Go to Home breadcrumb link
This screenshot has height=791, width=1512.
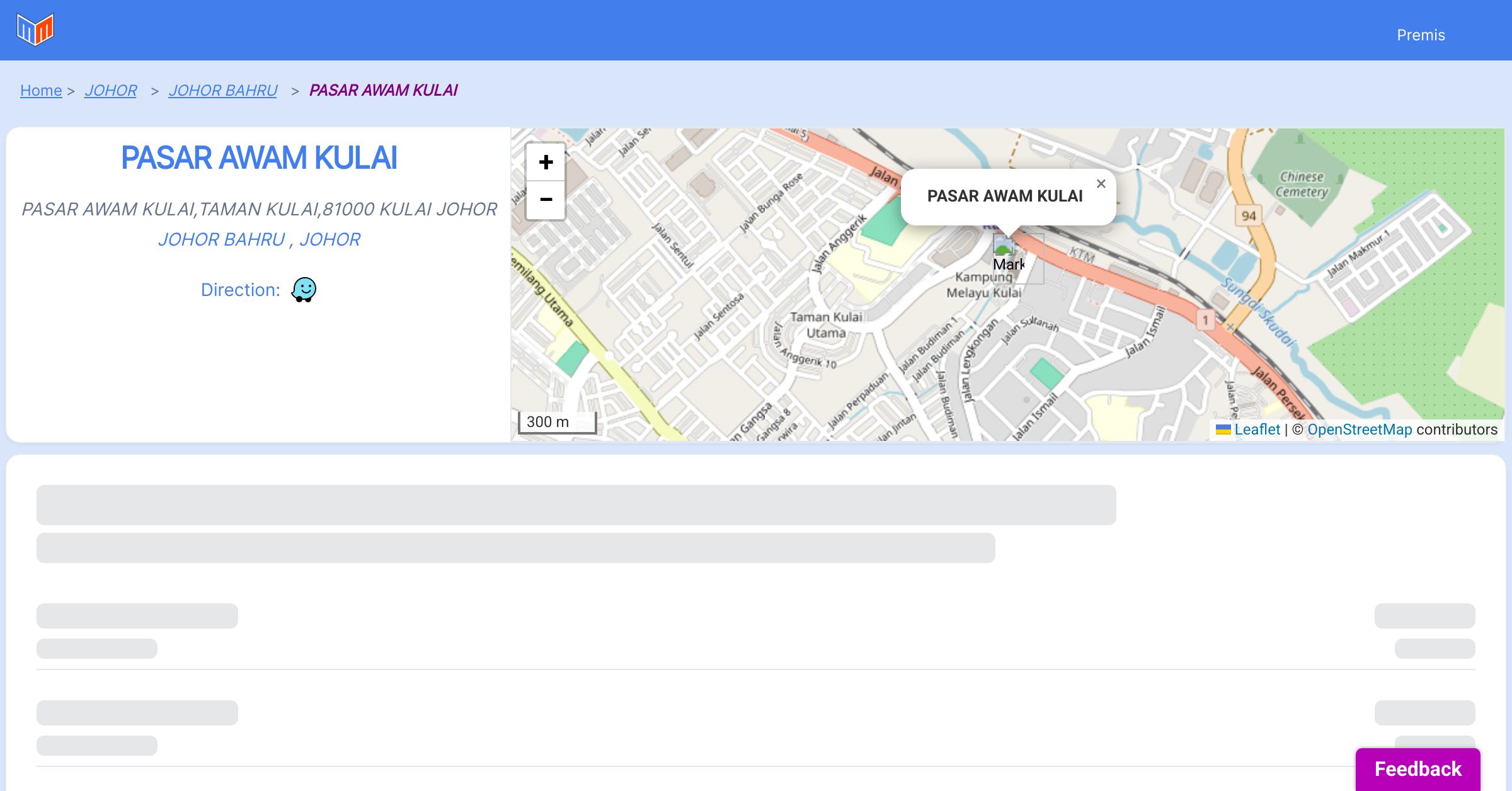point(41,91)
